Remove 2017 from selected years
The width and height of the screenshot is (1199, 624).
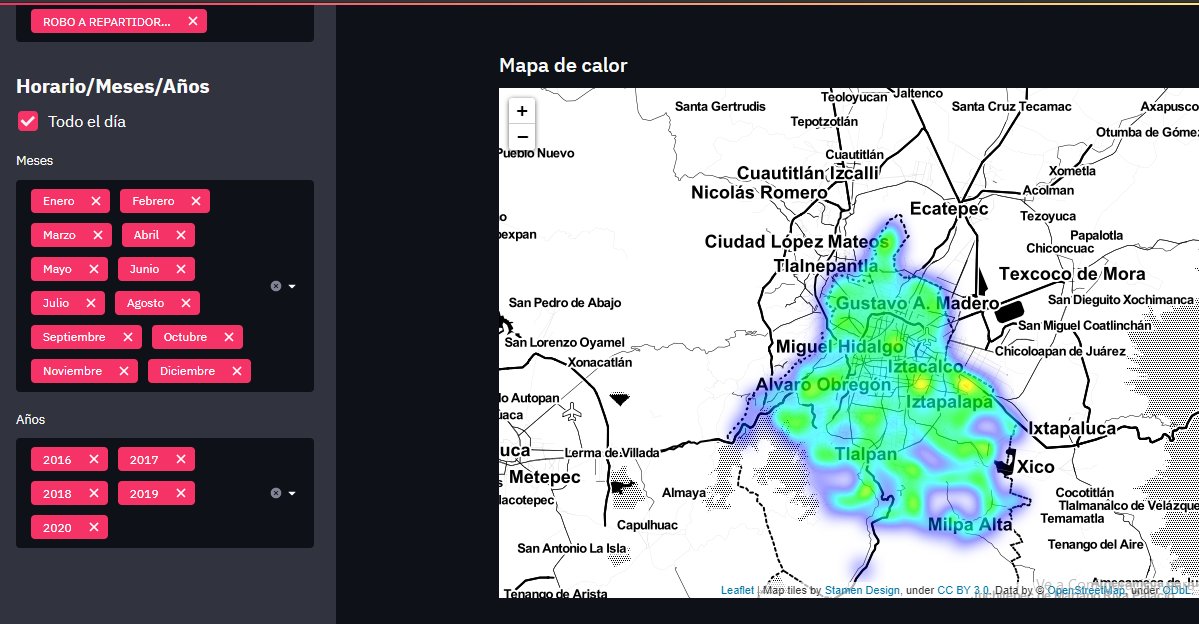click(x=180, y=460)
